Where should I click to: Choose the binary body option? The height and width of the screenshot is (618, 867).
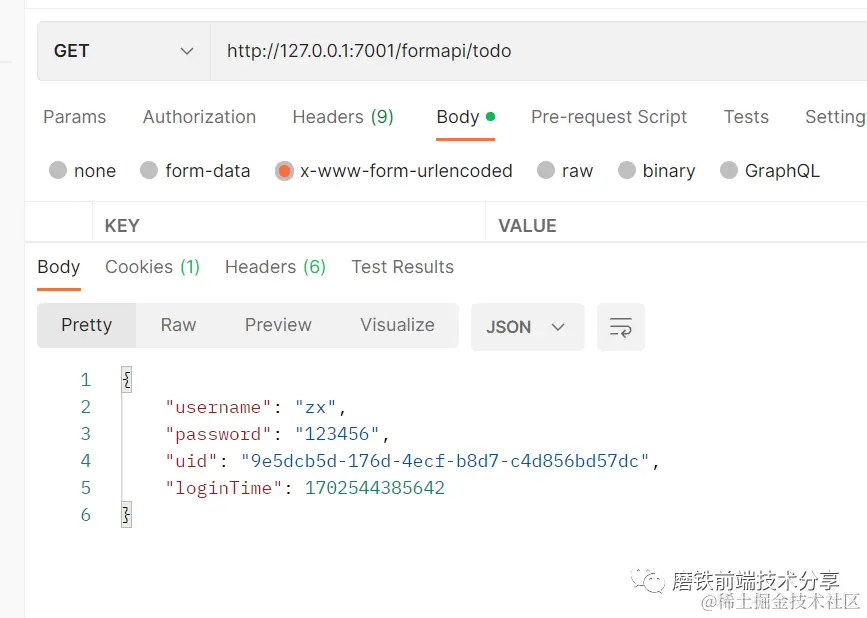pos(656,170)
